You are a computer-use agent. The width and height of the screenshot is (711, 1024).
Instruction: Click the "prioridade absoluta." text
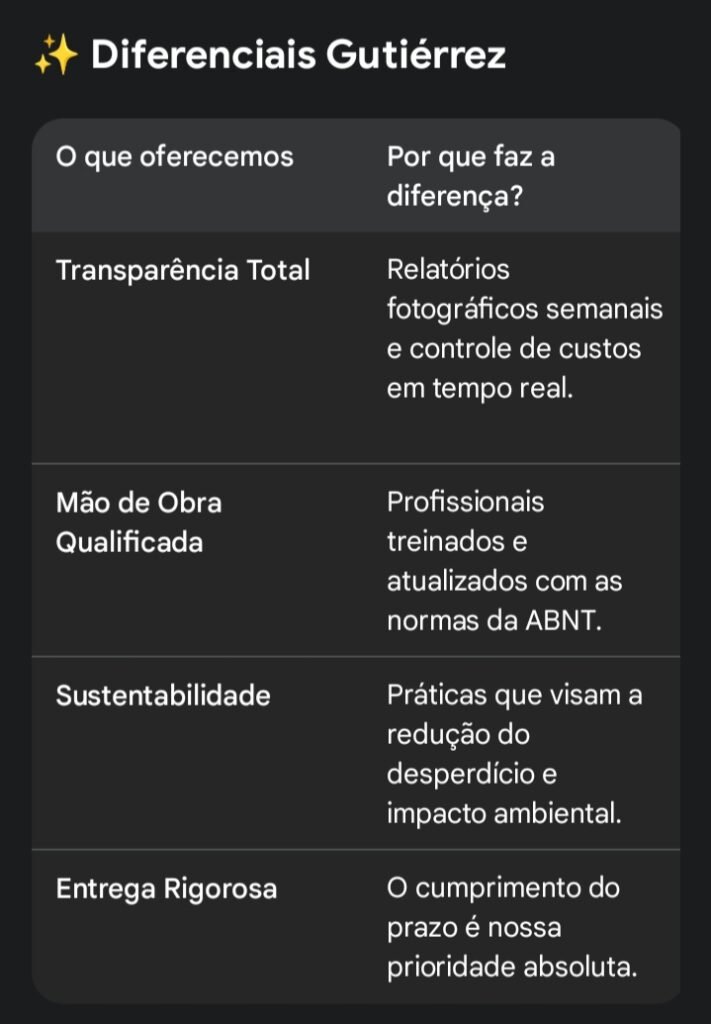click(511, 968)
